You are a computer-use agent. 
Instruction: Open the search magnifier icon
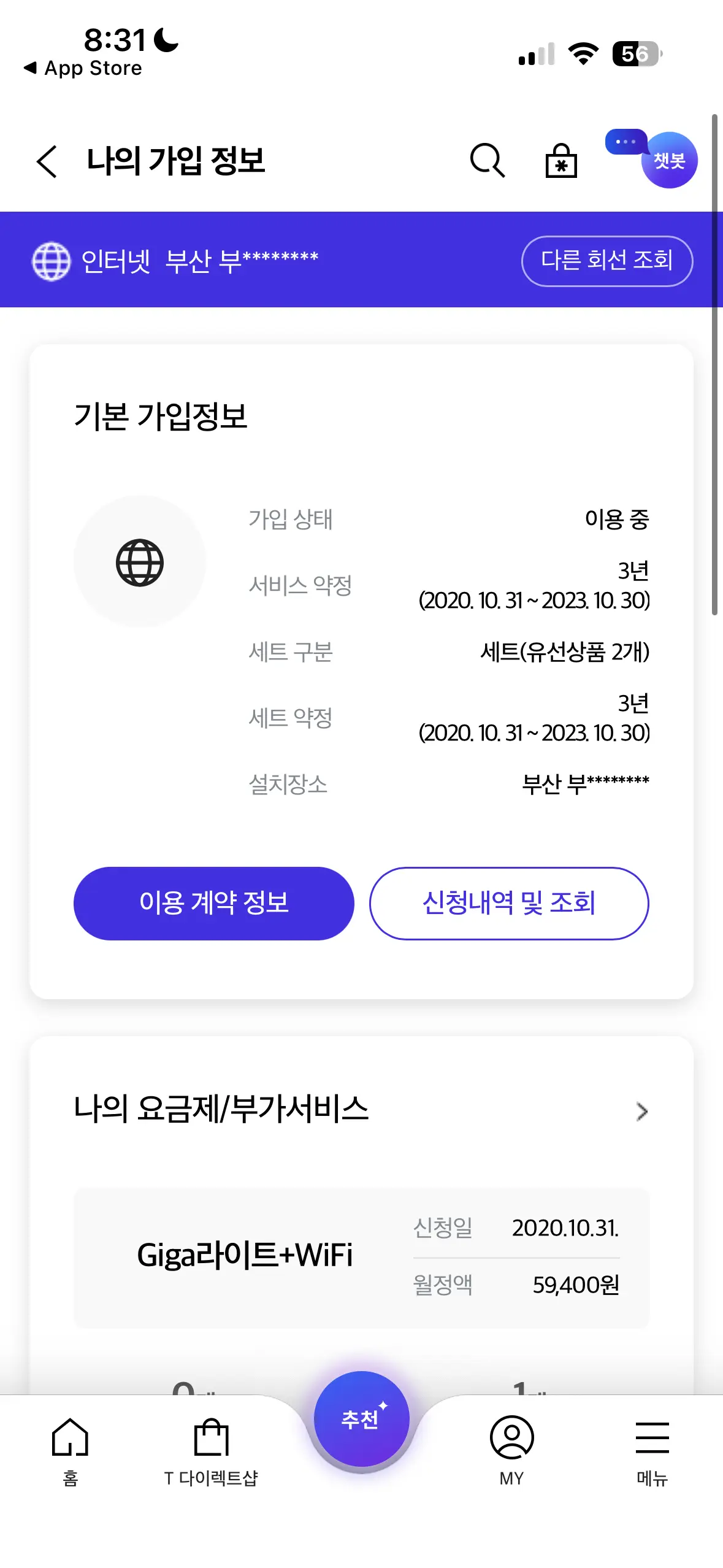tap(487, 161)
